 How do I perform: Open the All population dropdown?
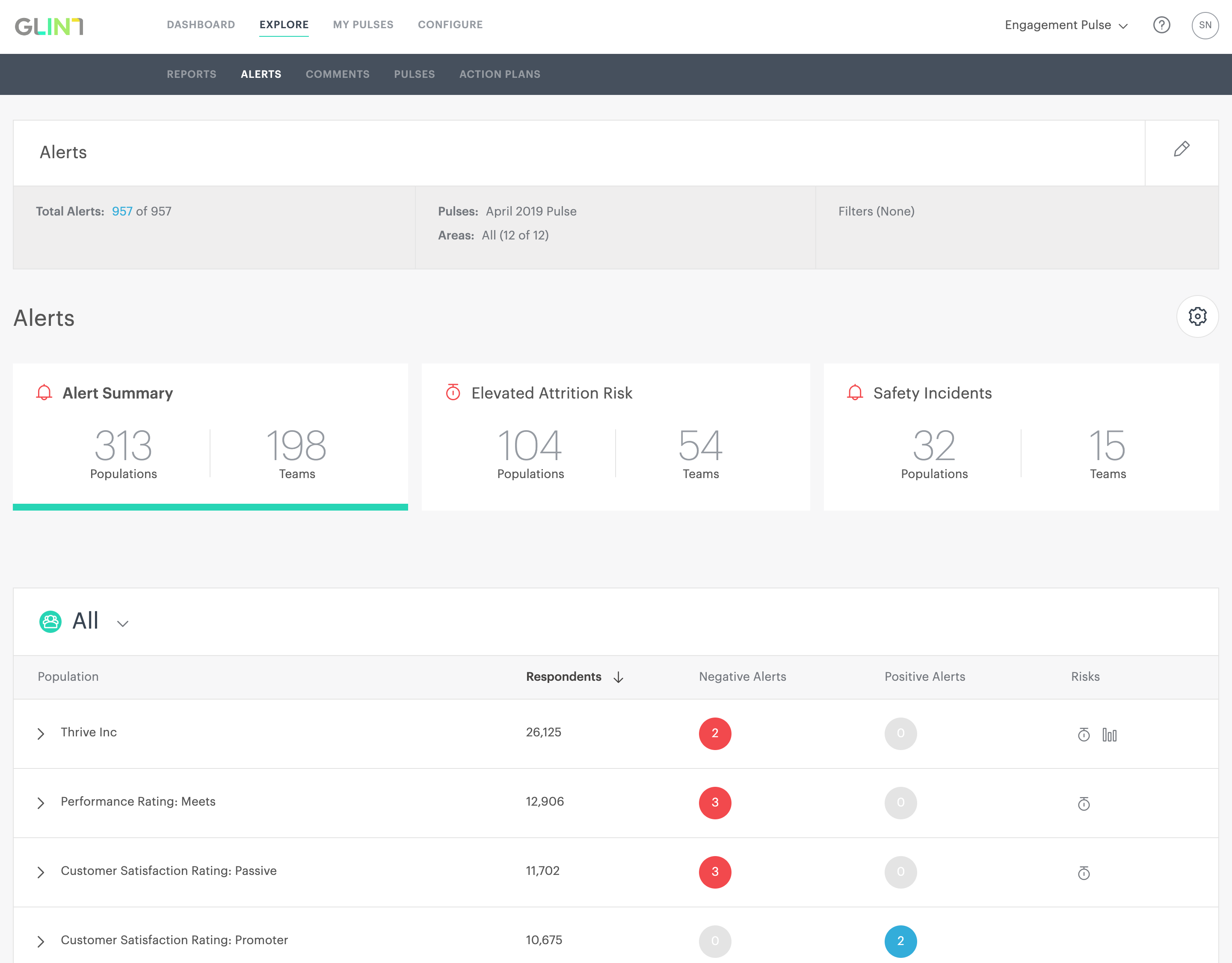click(122, 623)
